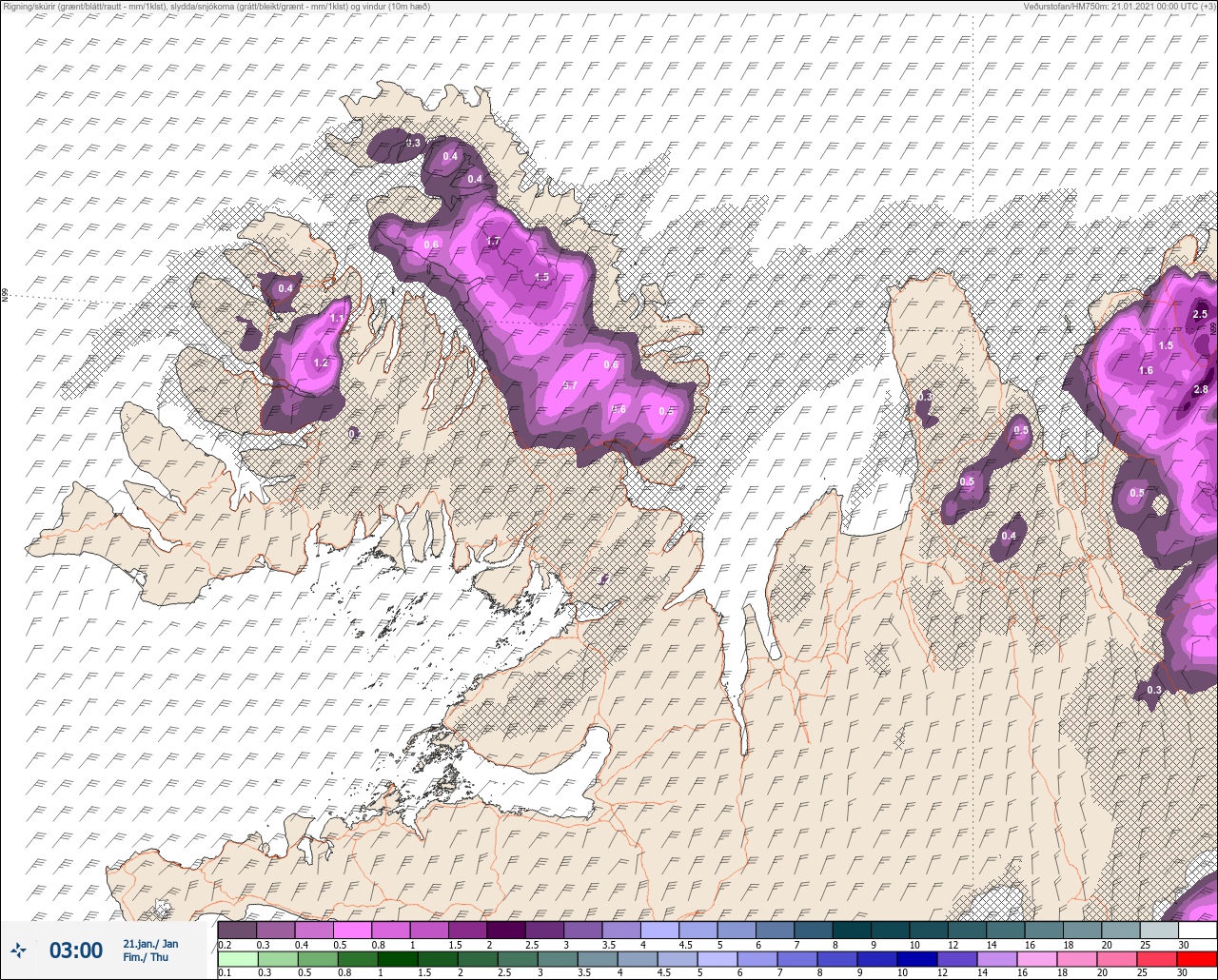Click the 1.1 precipitation value on the map
The image size is (1218, 980).
tap(337, 318)
